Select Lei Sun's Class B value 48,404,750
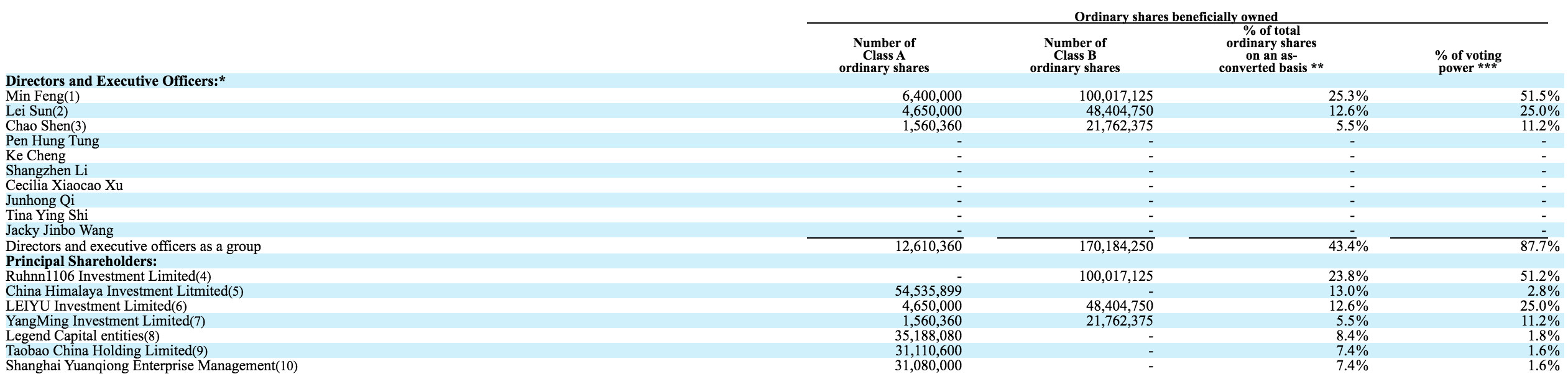 pos(1118,111)
